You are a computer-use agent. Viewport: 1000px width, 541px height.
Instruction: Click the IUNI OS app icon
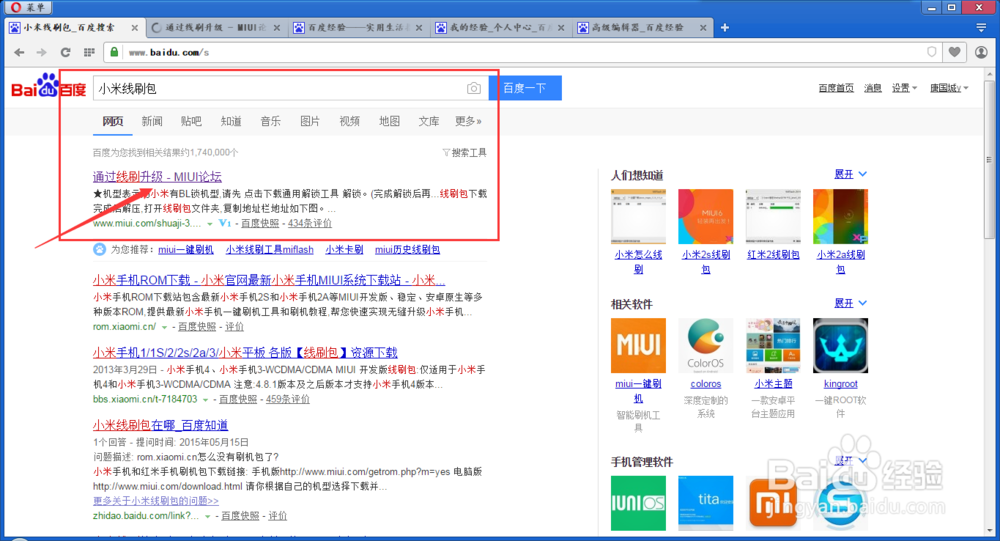point(638,503)
